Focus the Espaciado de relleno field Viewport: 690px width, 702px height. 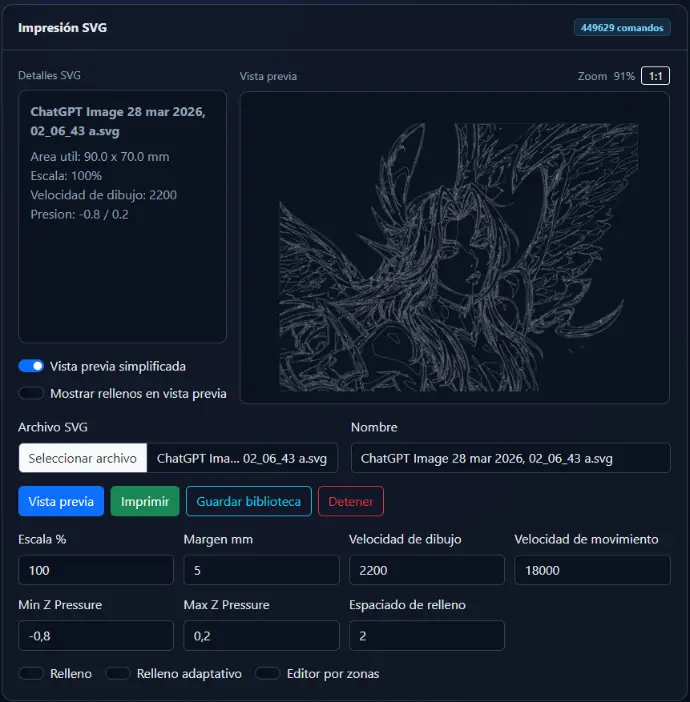click(x=426, y=635)
